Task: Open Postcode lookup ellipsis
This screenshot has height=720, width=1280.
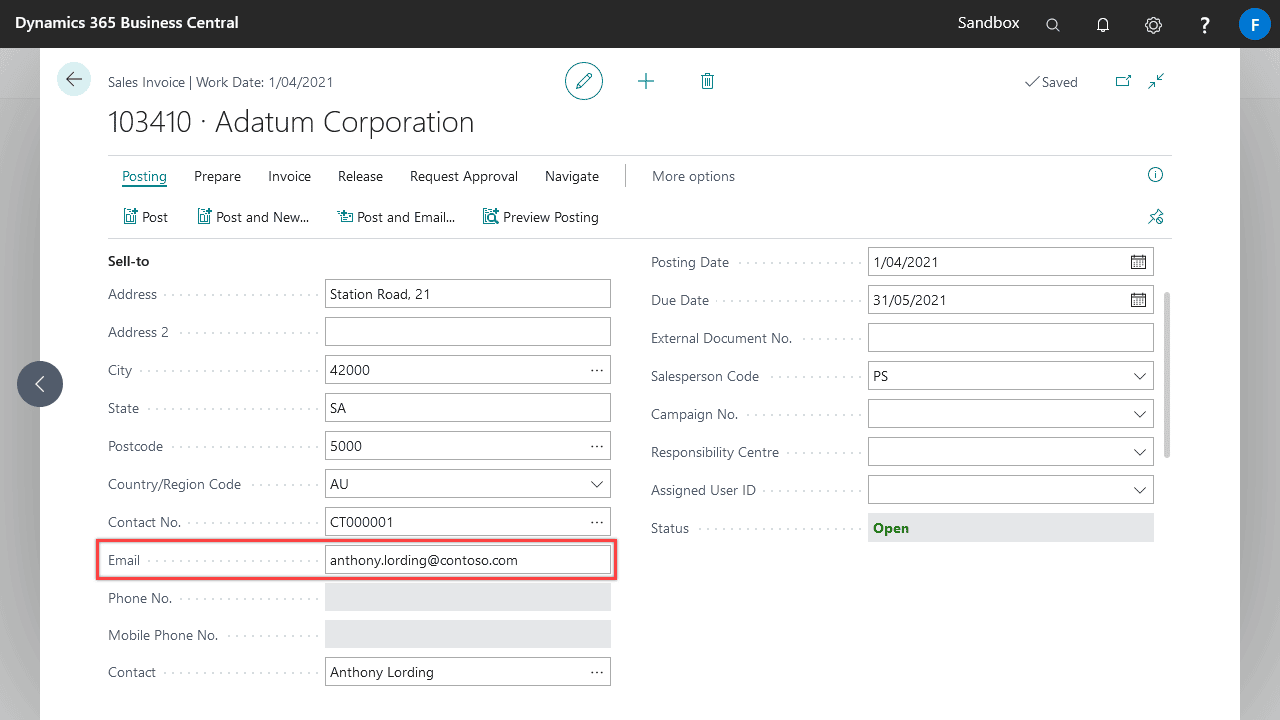Action: (x=597, y=446)
